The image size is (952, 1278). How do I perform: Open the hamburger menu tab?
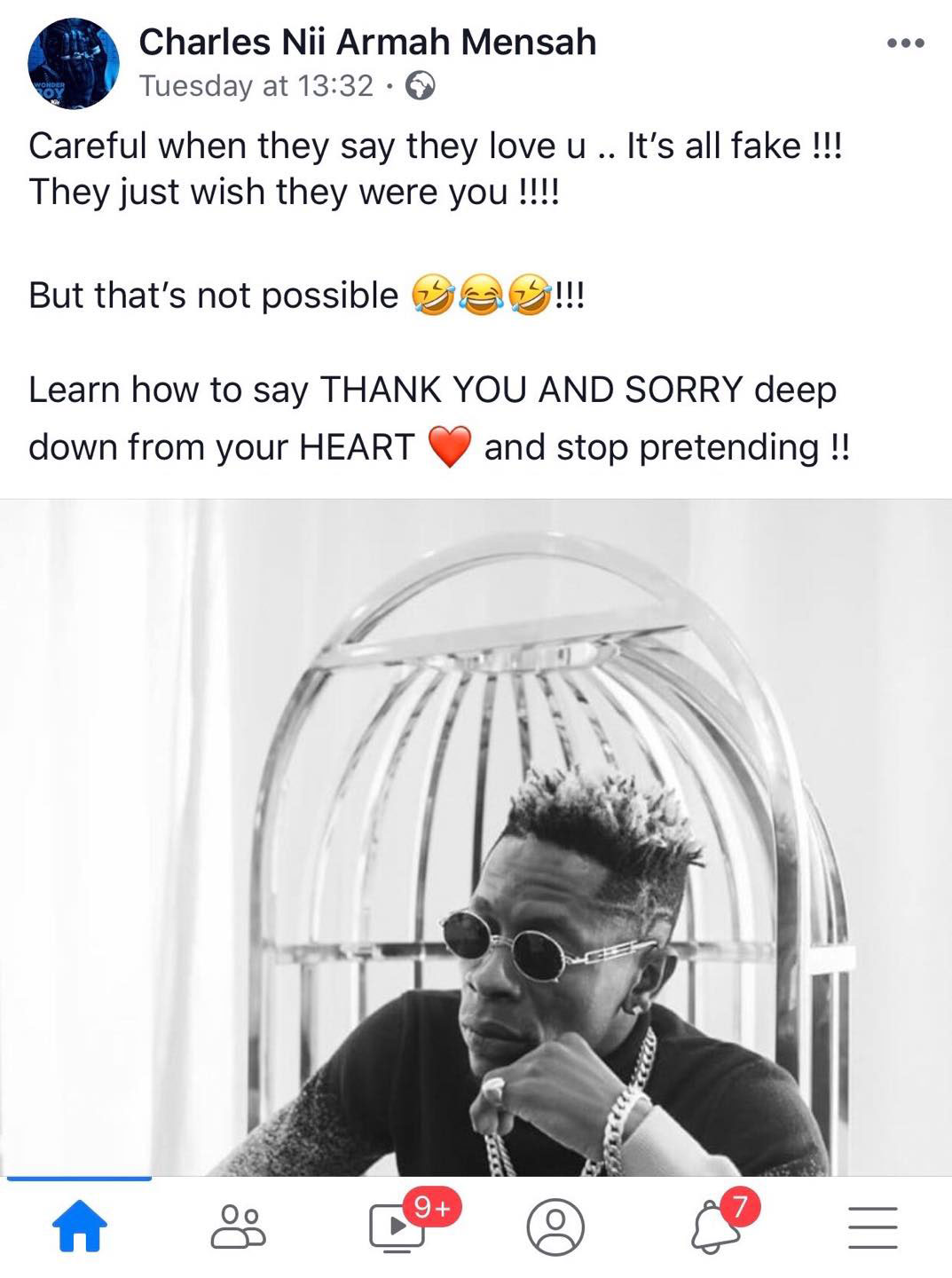(872, 1227)
